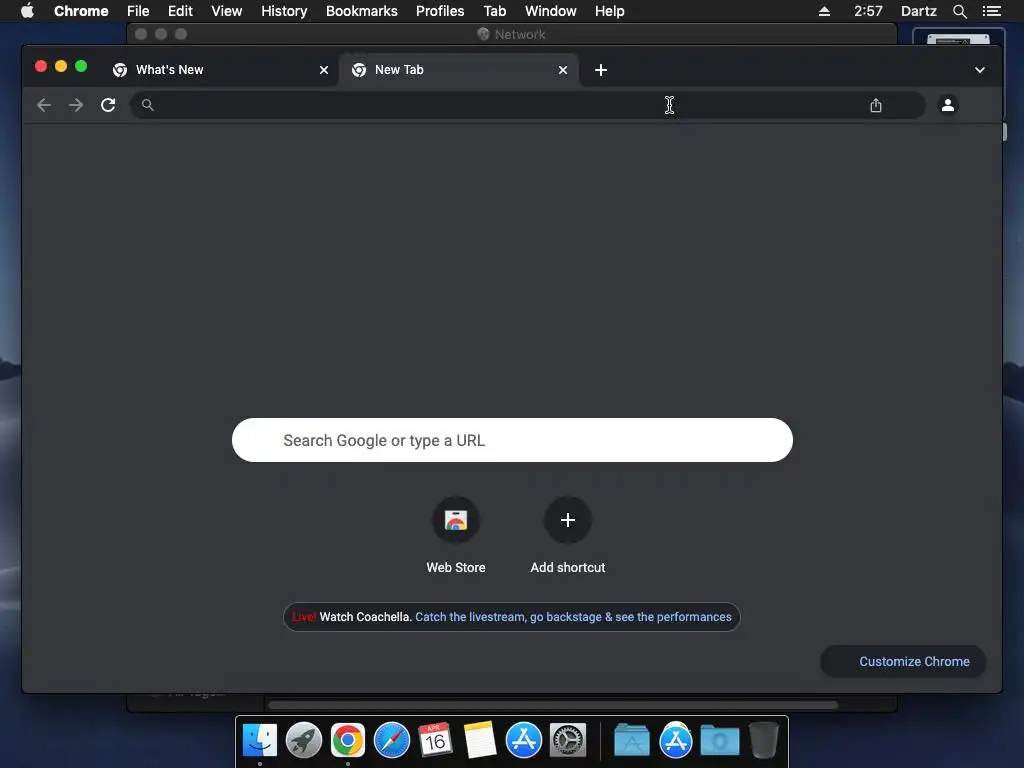Screen dimensions: 1024x768
Task: Open the Profiles menu
Action: click(x=440, y=11)
